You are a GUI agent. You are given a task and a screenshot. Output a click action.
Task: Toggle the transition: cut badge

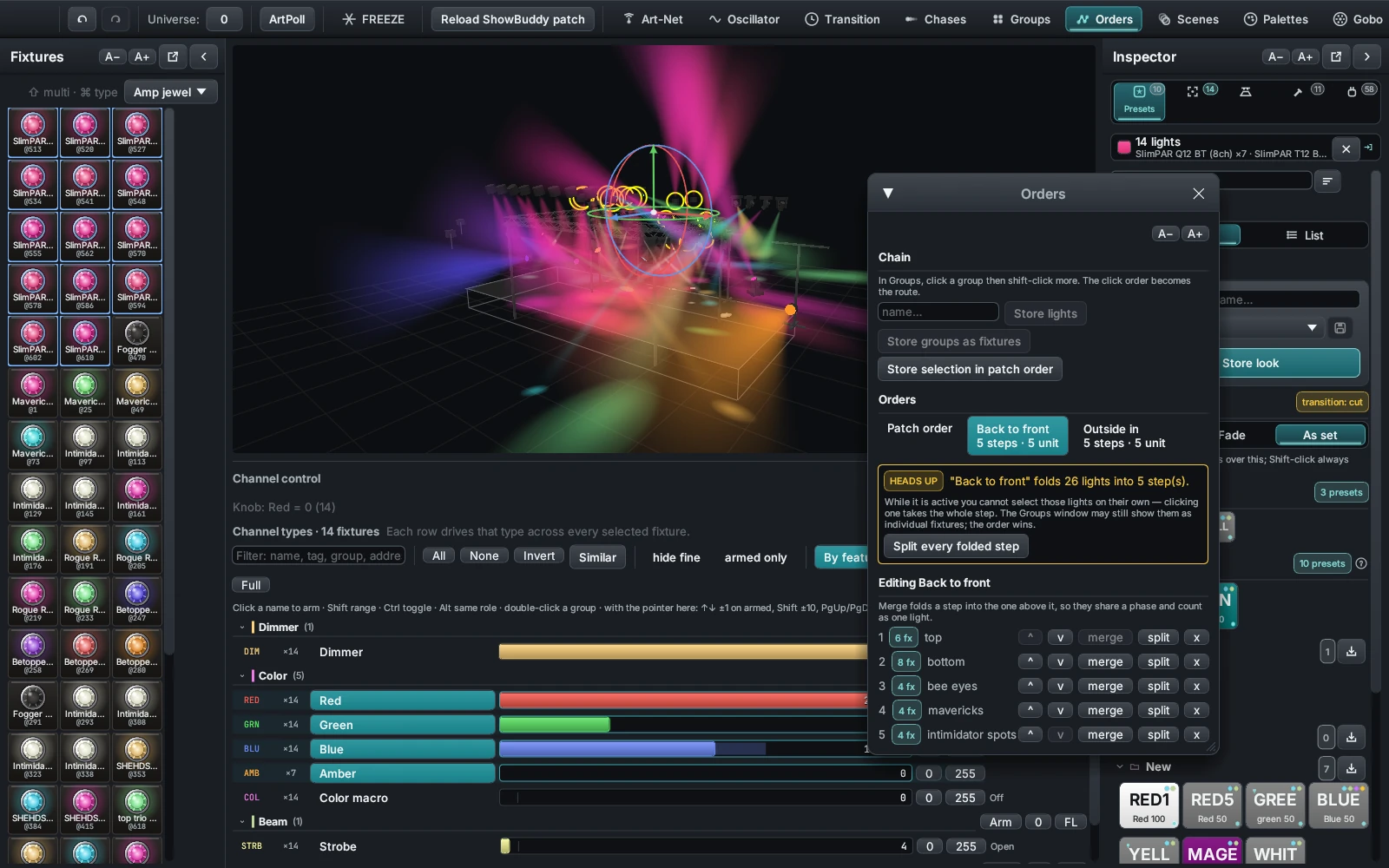tap(1332, 402)
